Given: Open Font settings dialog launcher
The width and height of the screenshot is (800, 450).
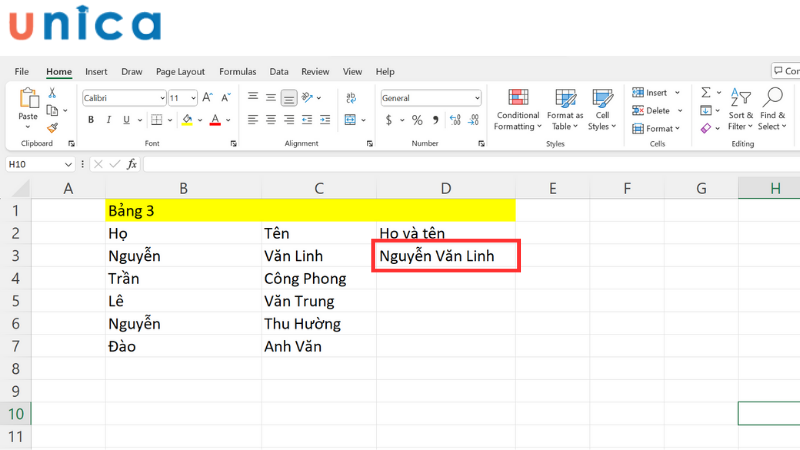Looking at the screenshot, I should (x=234, y=144).
